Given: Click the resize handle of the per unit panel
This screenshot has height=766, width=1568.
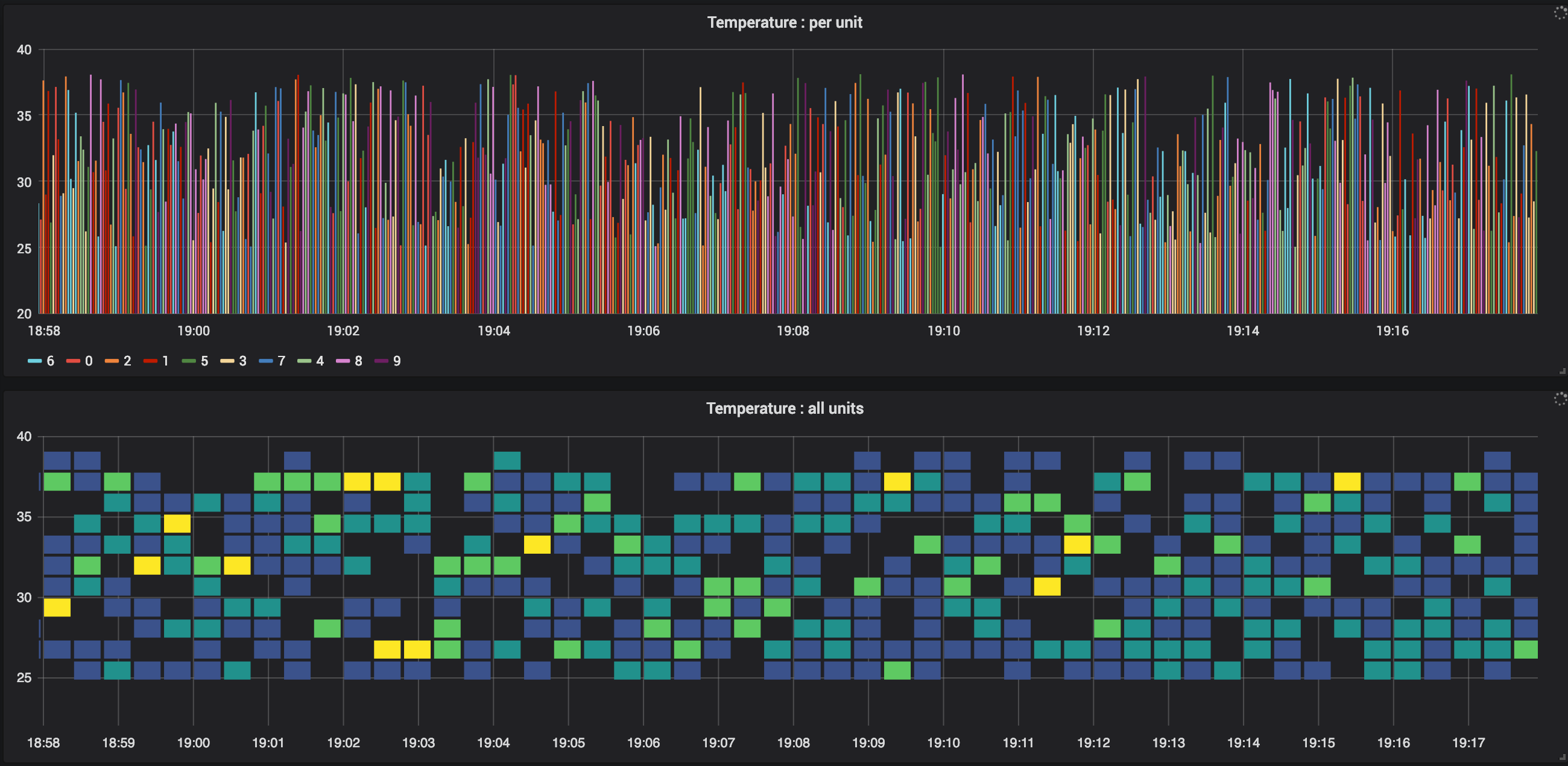Looking at the screenshot, I should 1562,371.
